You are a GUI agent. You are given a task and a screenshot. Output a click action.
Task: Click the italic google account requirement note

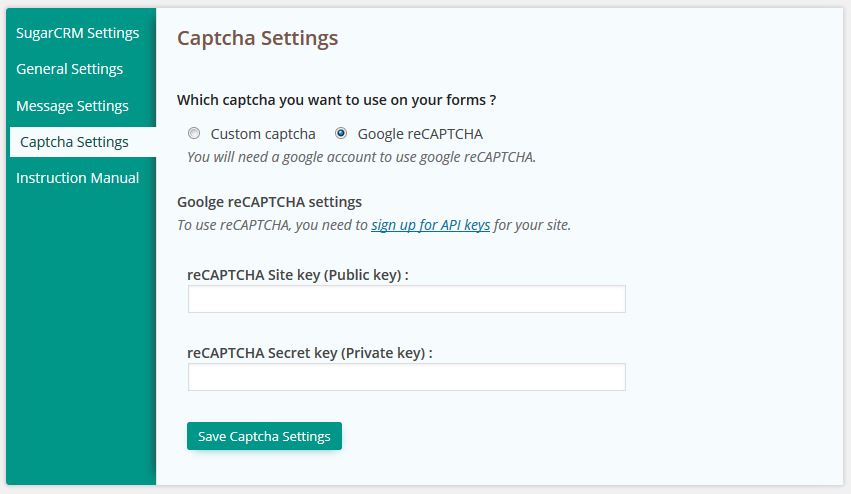click(361, 157)
